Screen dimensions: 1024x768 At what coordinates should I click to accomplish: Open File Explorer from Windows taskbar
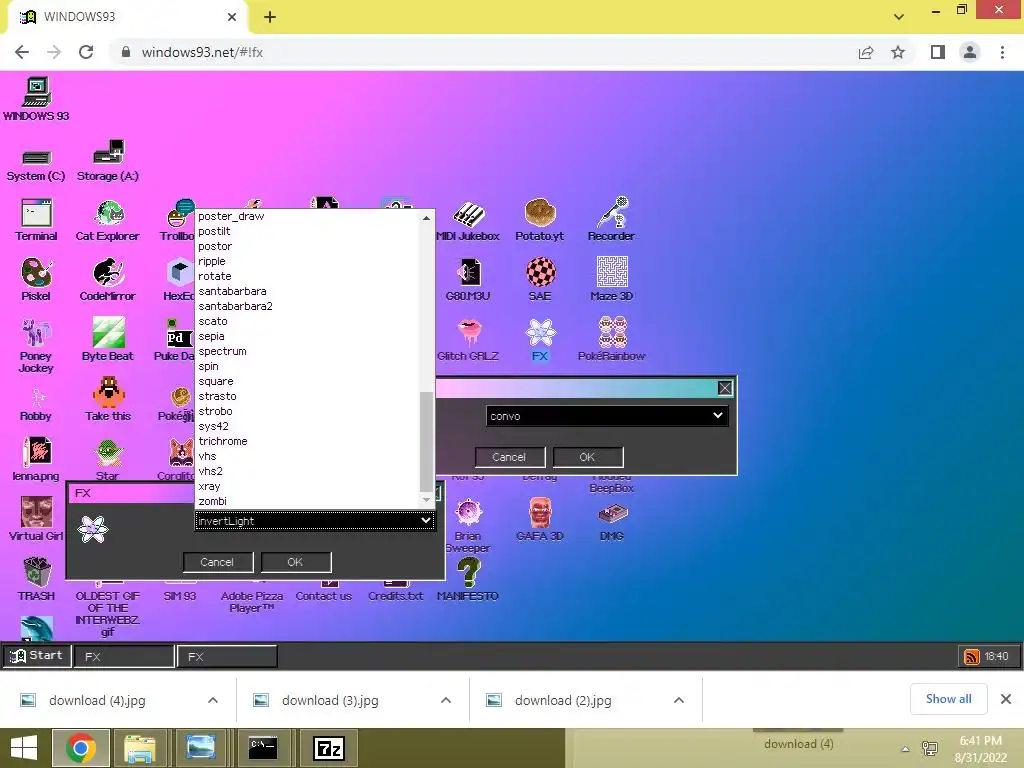click(139, 748)
